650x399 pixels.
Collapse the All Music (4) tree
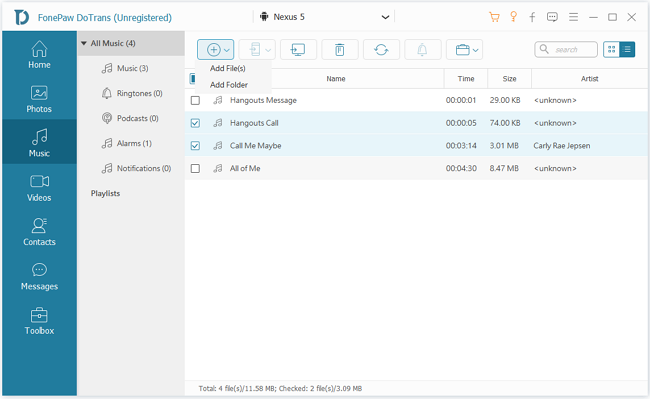(x=84, y=43)
